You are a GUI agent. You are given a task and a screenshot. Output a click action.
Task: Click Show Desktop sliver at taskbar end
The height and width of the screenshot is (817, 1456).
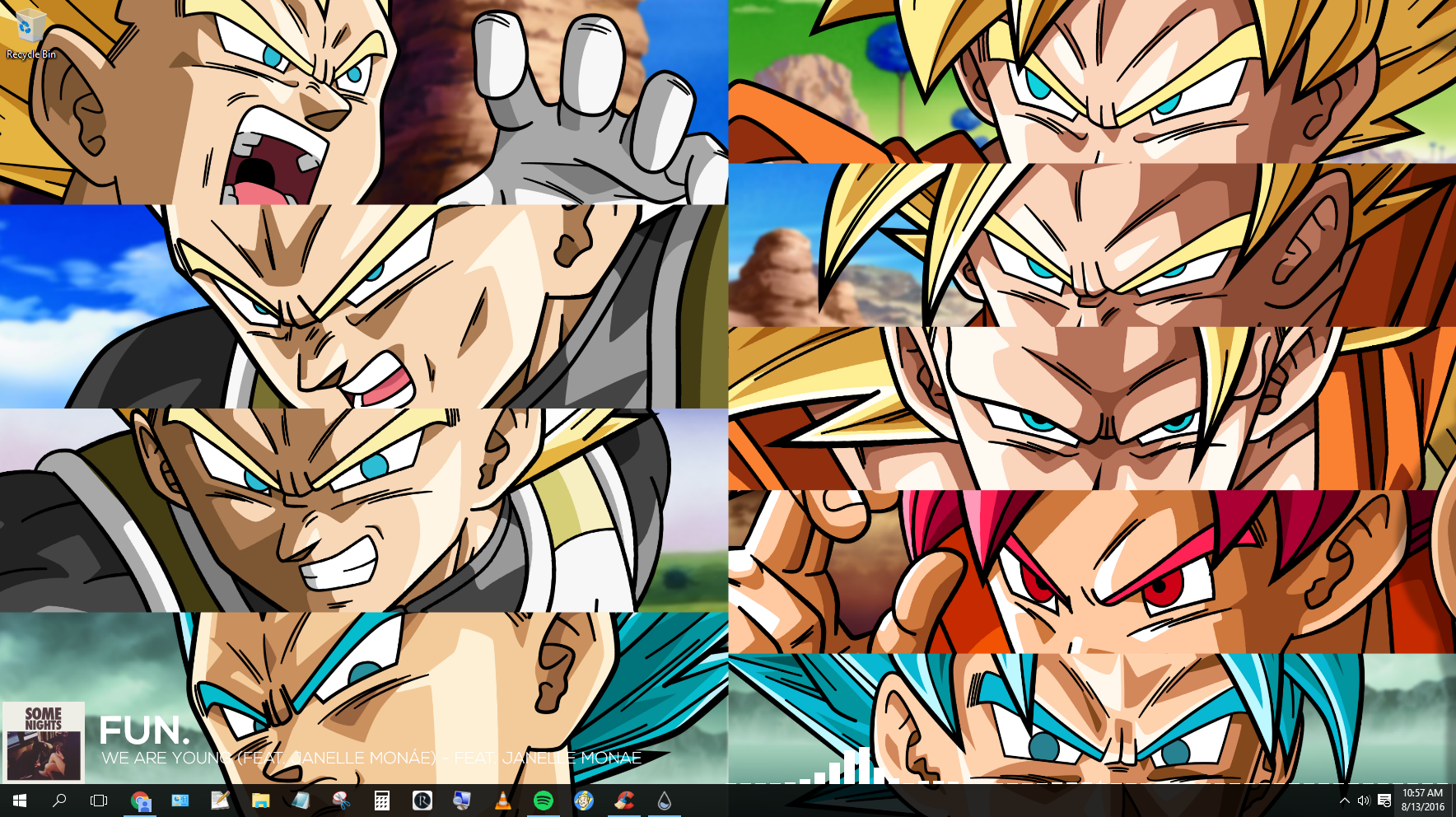click(1454, 801)
